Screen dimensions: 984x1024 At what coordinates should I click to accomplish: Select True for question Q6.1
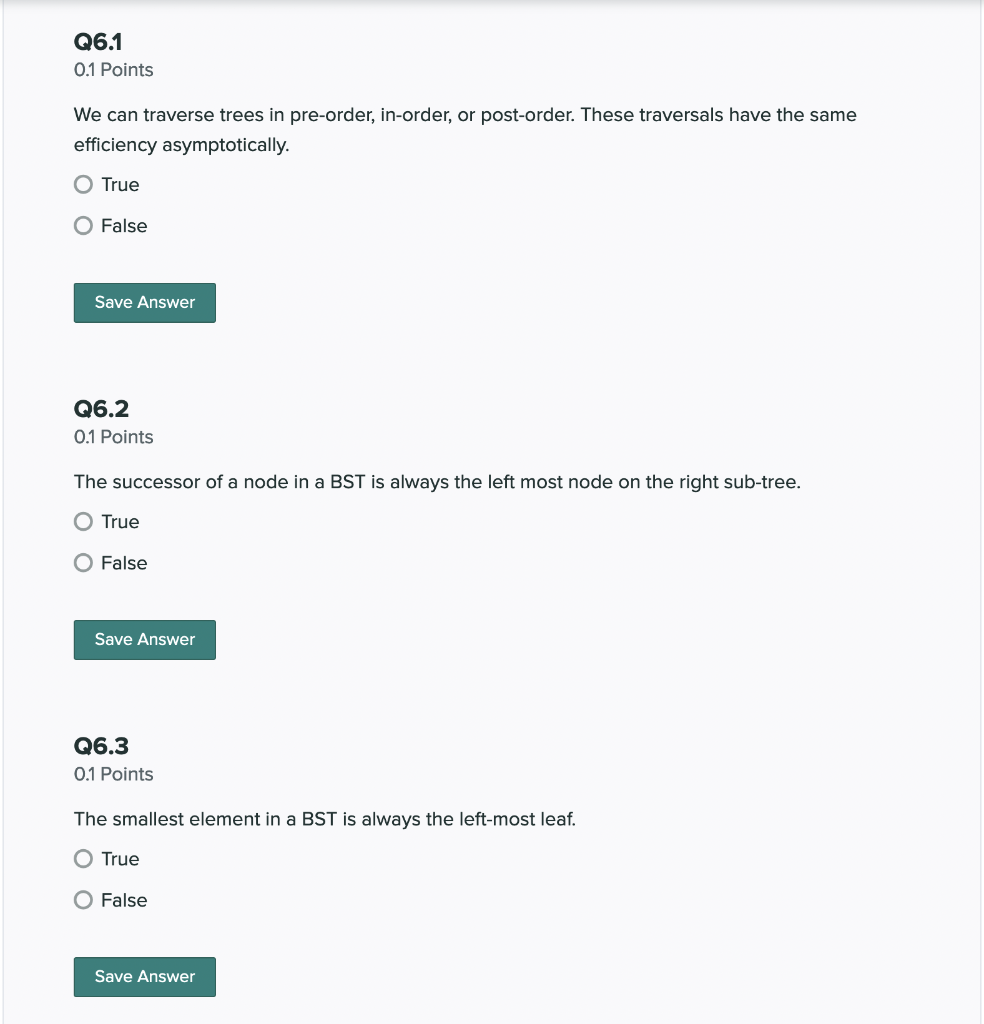point(82,184)
